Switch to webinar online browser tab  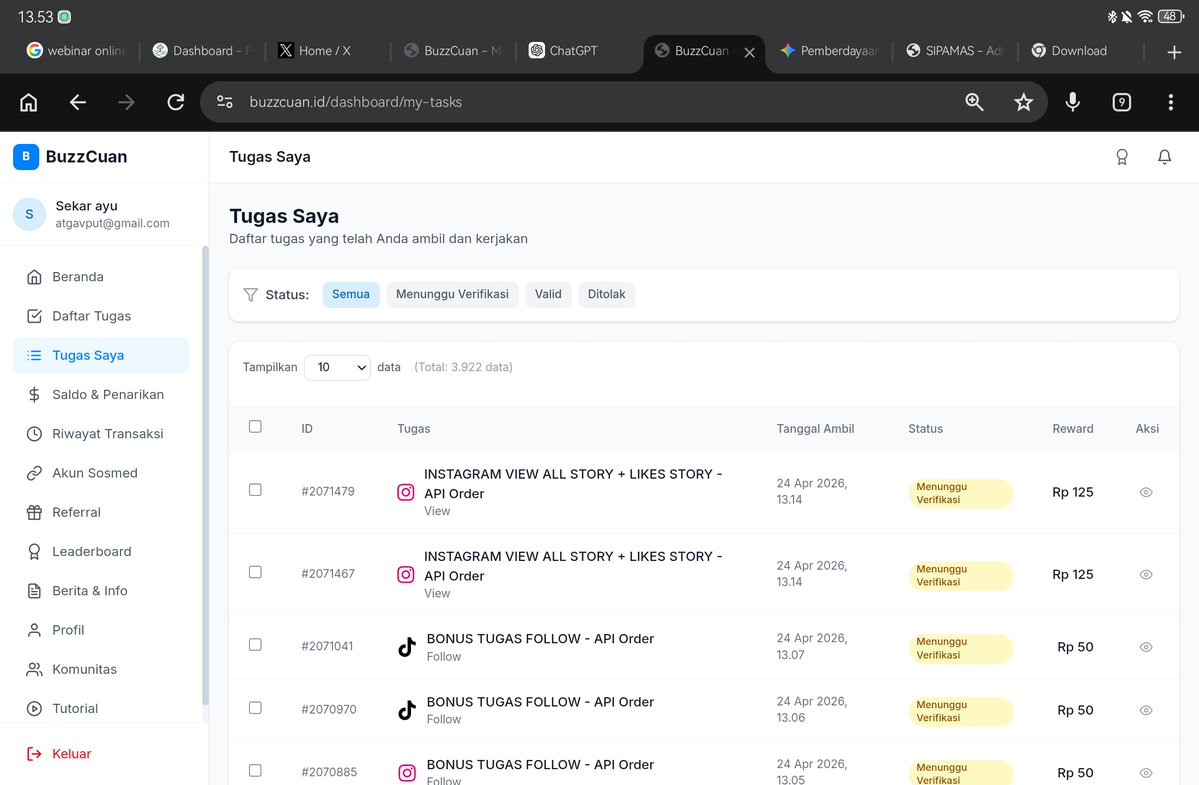pos(75,51)
